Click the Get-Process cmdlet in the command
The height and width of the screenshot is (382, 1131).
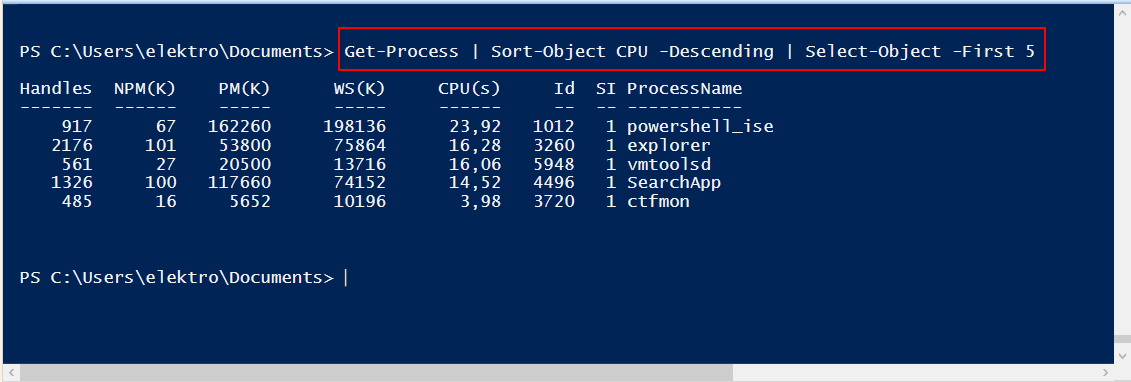pyautogui.click(x=401, y=51)
